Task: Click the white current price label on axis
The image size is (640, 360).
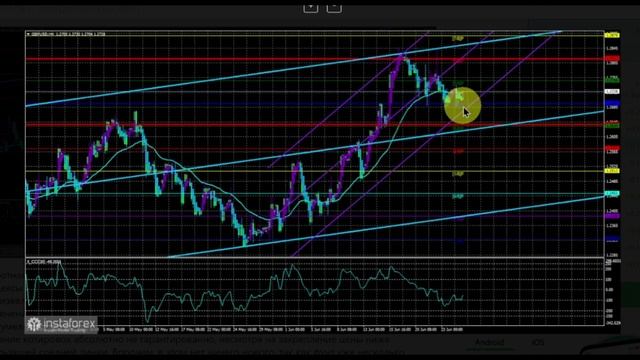Action: [x=612, y=91]
